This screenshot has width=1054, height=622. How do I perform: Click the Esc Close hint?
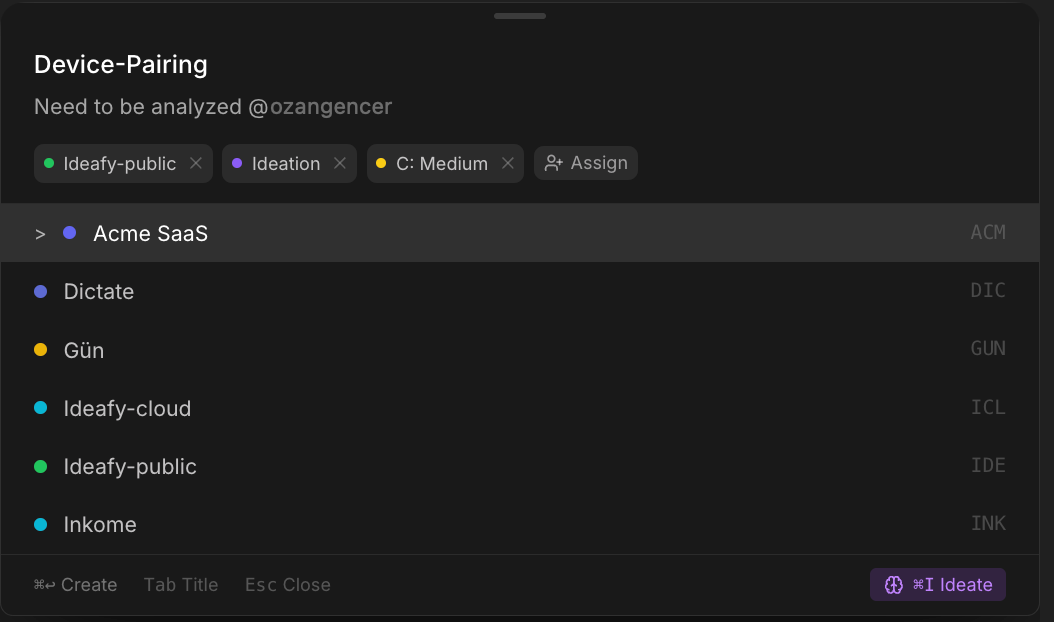pyautogui.click(x=288, y=585)
